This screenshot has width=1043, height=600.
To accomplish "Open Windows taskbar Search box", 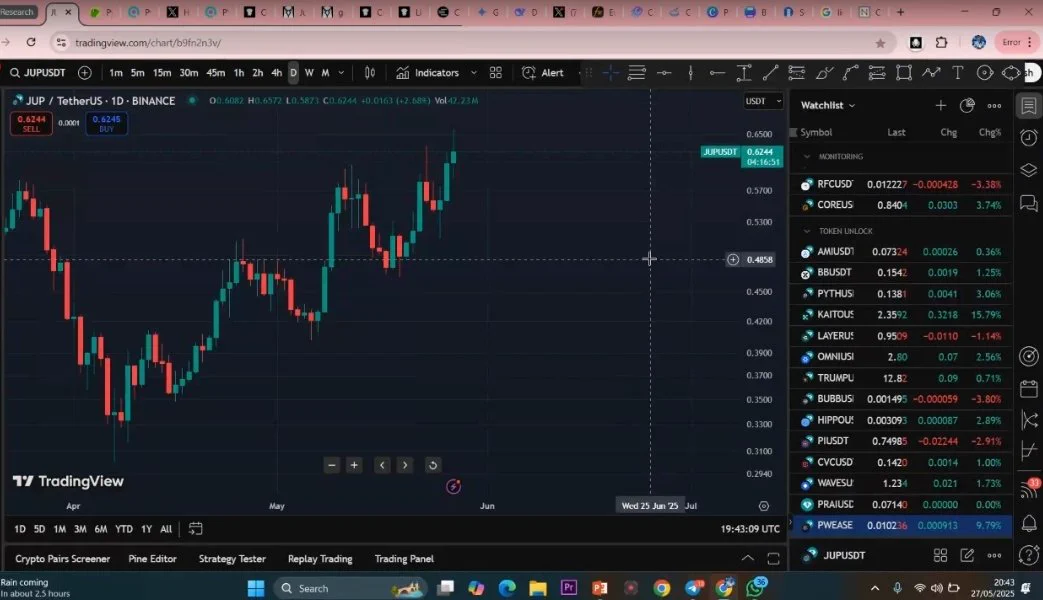I will 349,588.
